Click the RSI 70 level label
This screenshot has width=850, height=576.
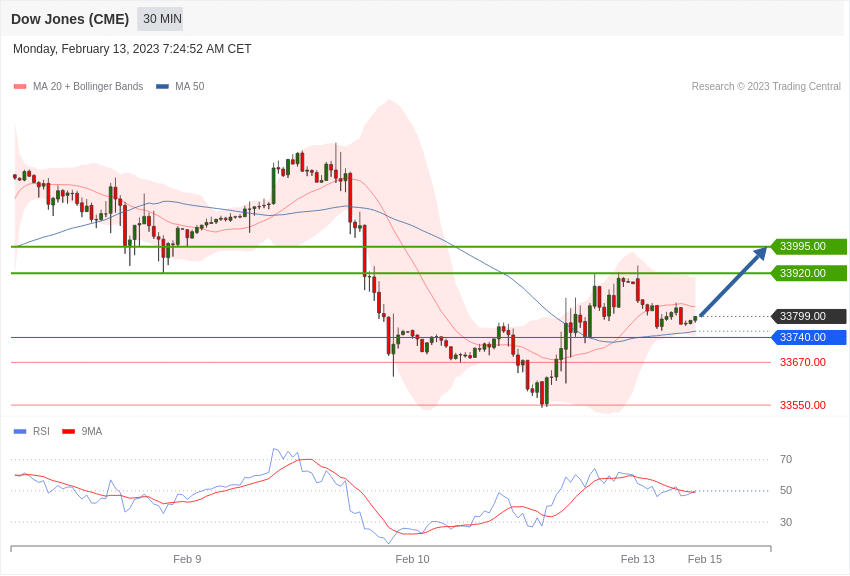point(786,459)
